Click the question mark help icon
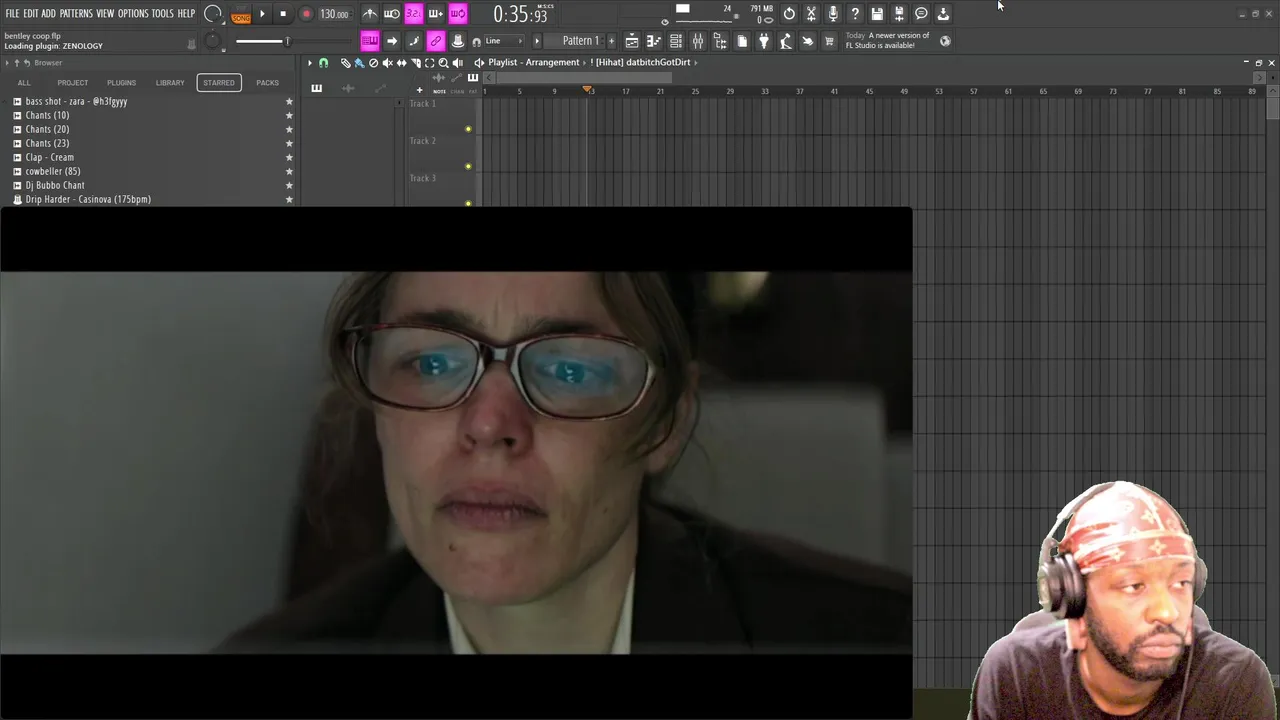Screen dimensions: 1280x720 tap(855, 14)
